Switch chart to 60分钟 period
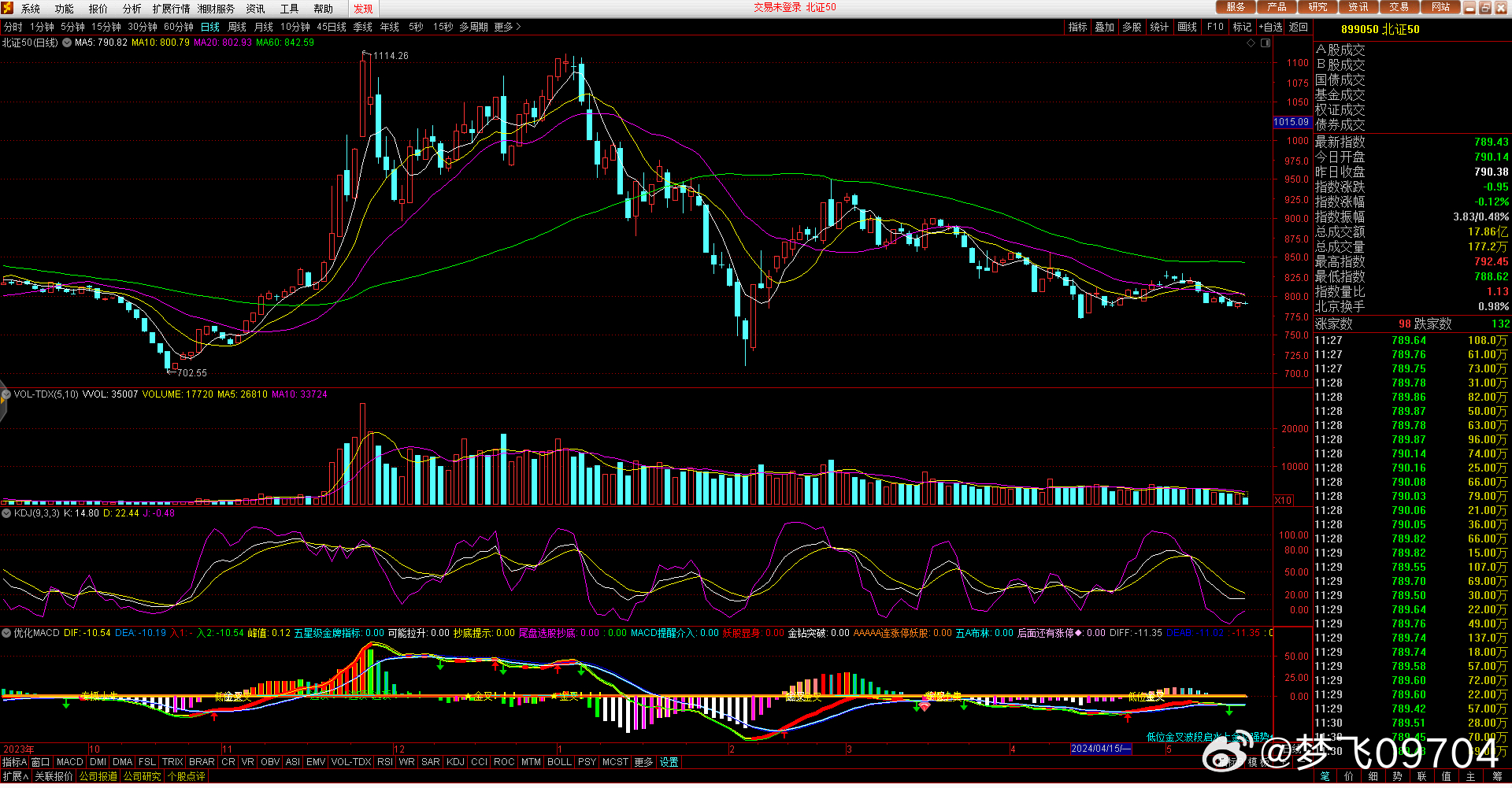Screen dimensions: 1512x788 (x=179, y=27)
